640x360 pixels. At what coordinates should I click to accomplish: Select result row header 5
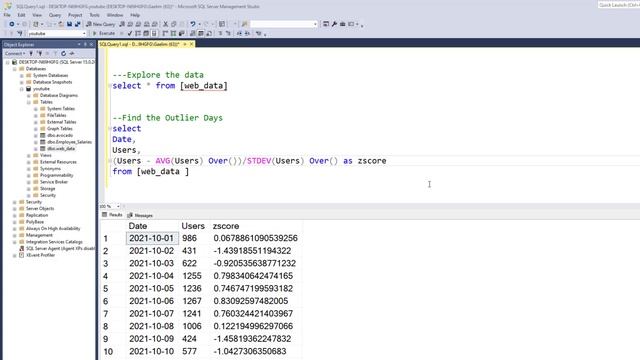(x=106, y=289)
